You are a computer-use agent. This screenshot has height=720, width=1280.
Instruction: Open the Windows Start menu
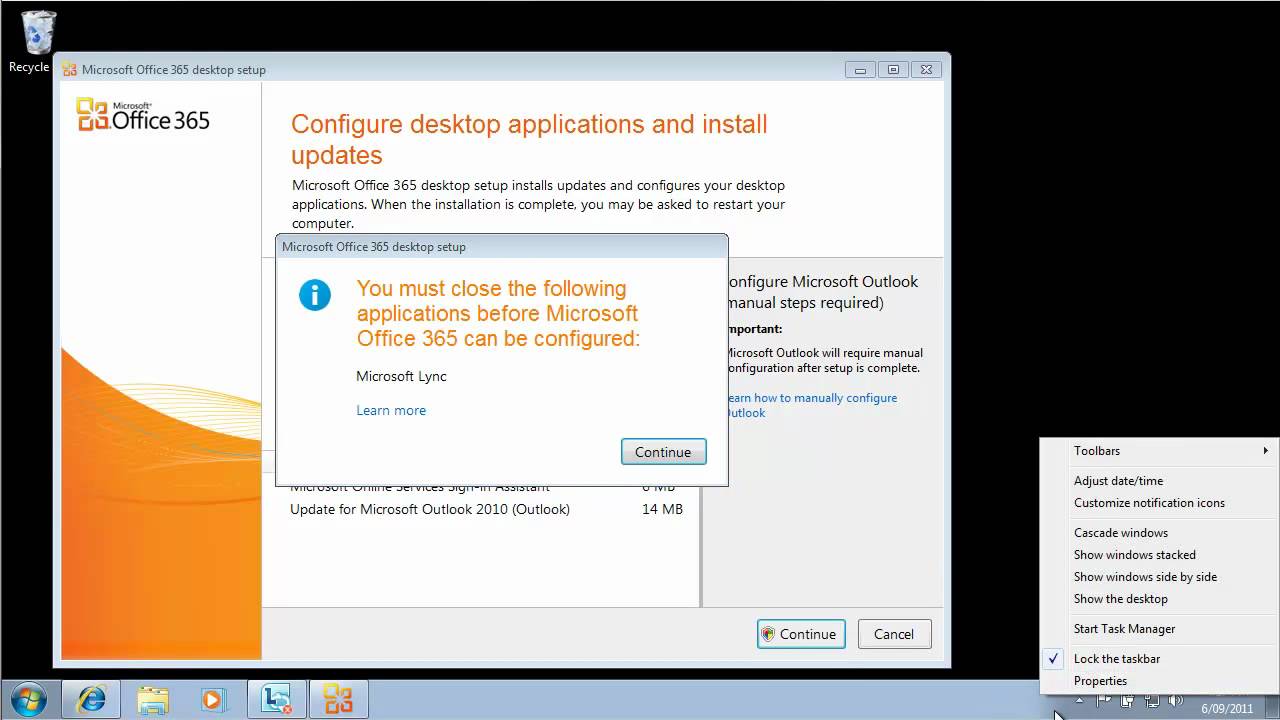(x=28, y=699)
